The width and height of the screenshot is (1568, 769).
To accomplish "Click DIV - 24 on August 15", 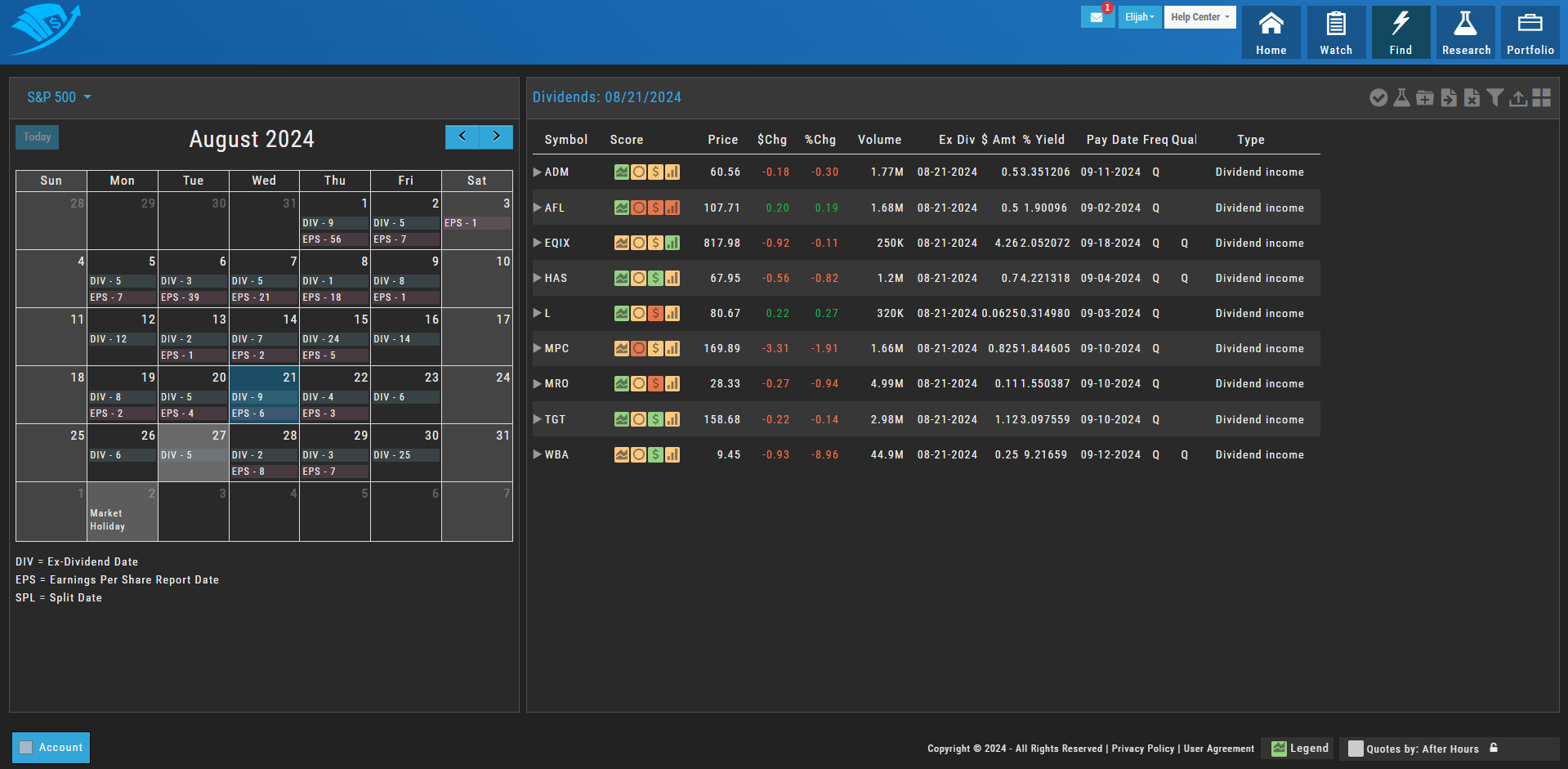I will (335, 339).
